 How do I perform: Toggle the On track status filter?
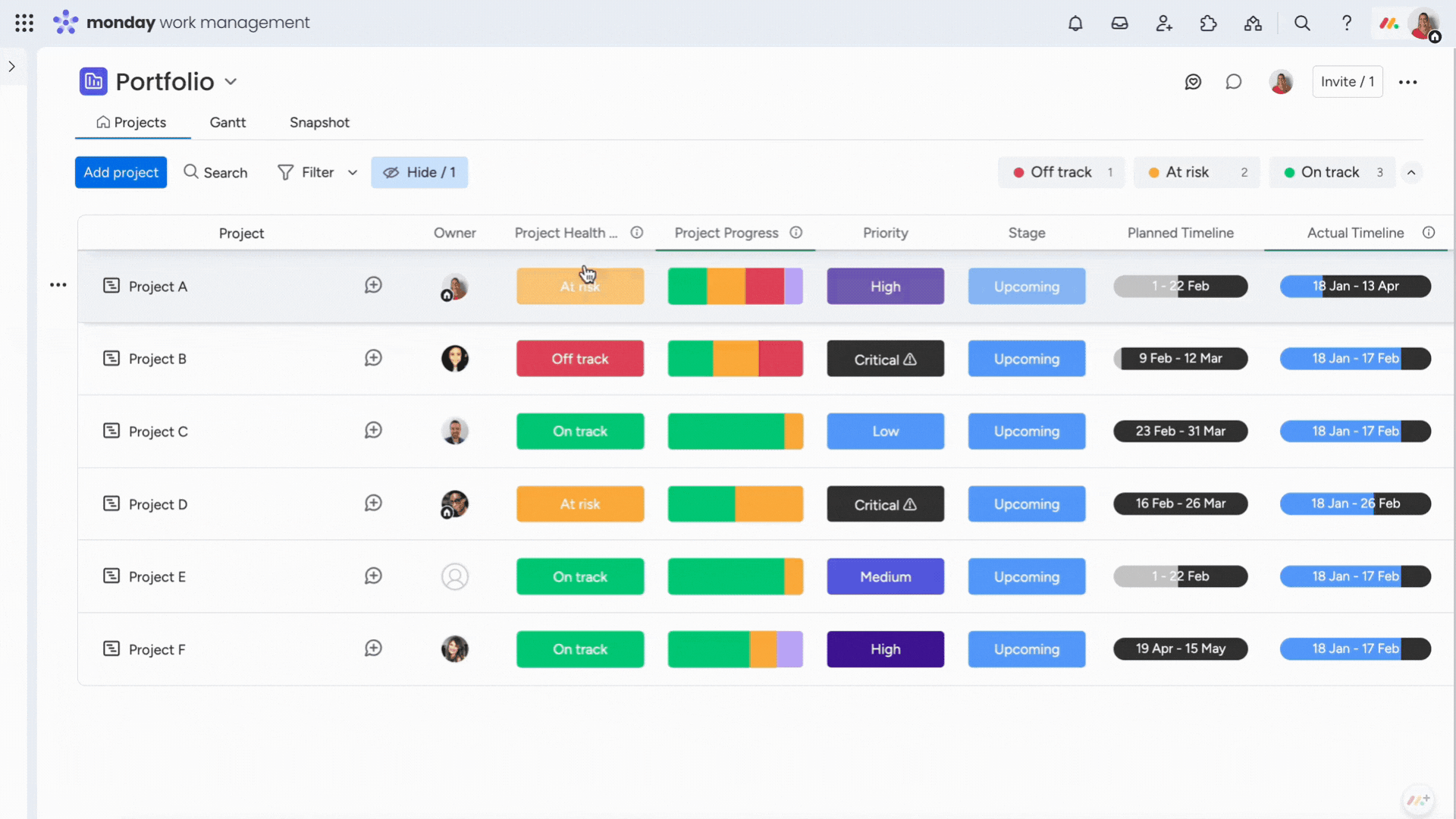(x=1332, y=172)
